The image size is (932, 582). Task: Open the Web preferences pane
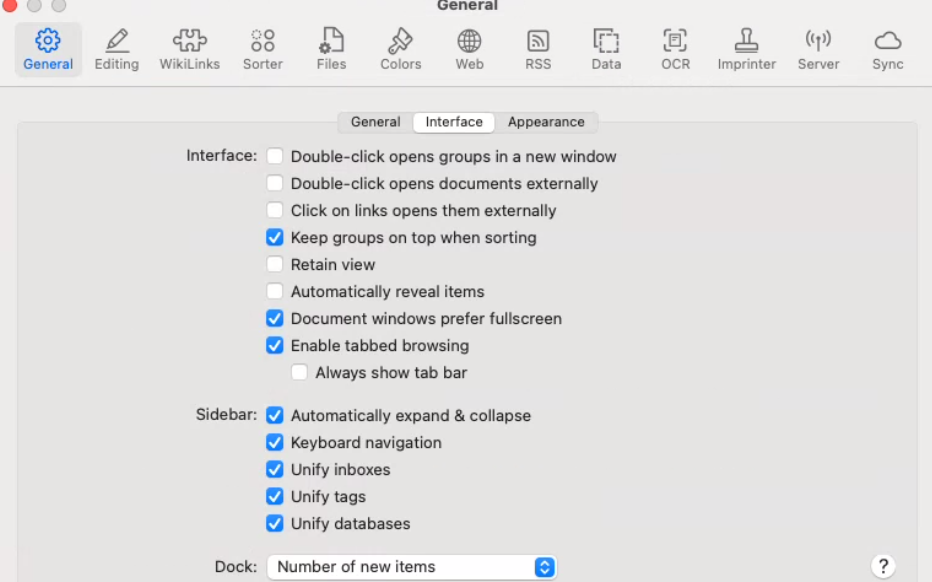click(x=469, y=49)
